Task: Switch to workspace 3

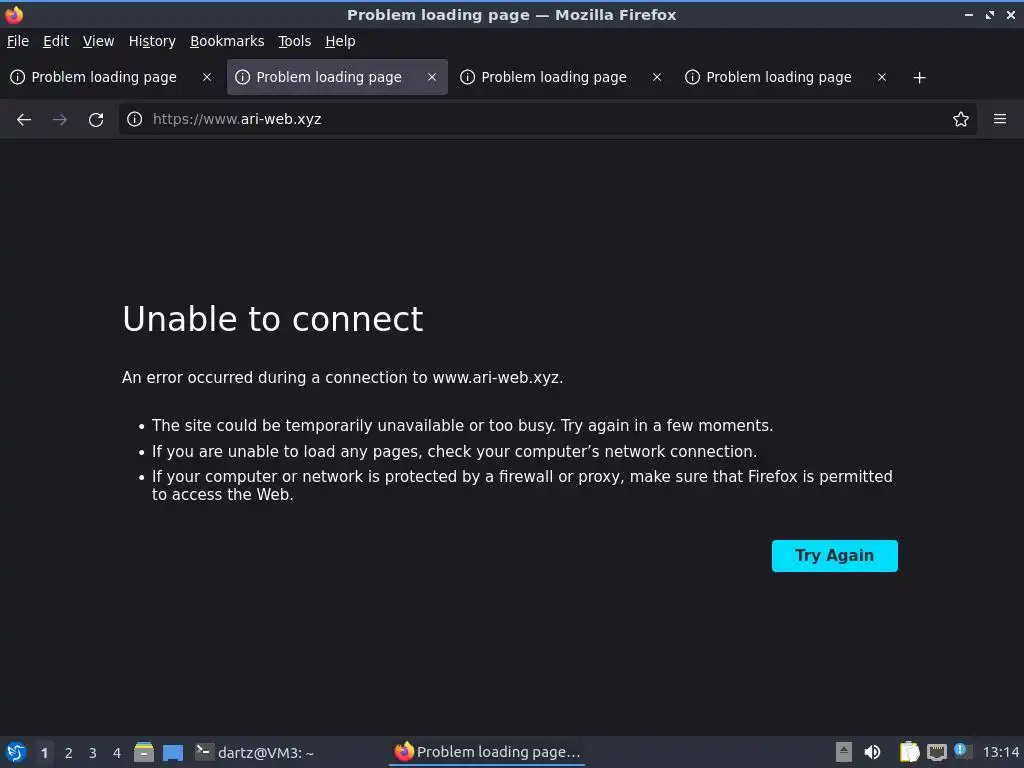Action: tap(93, 753)
